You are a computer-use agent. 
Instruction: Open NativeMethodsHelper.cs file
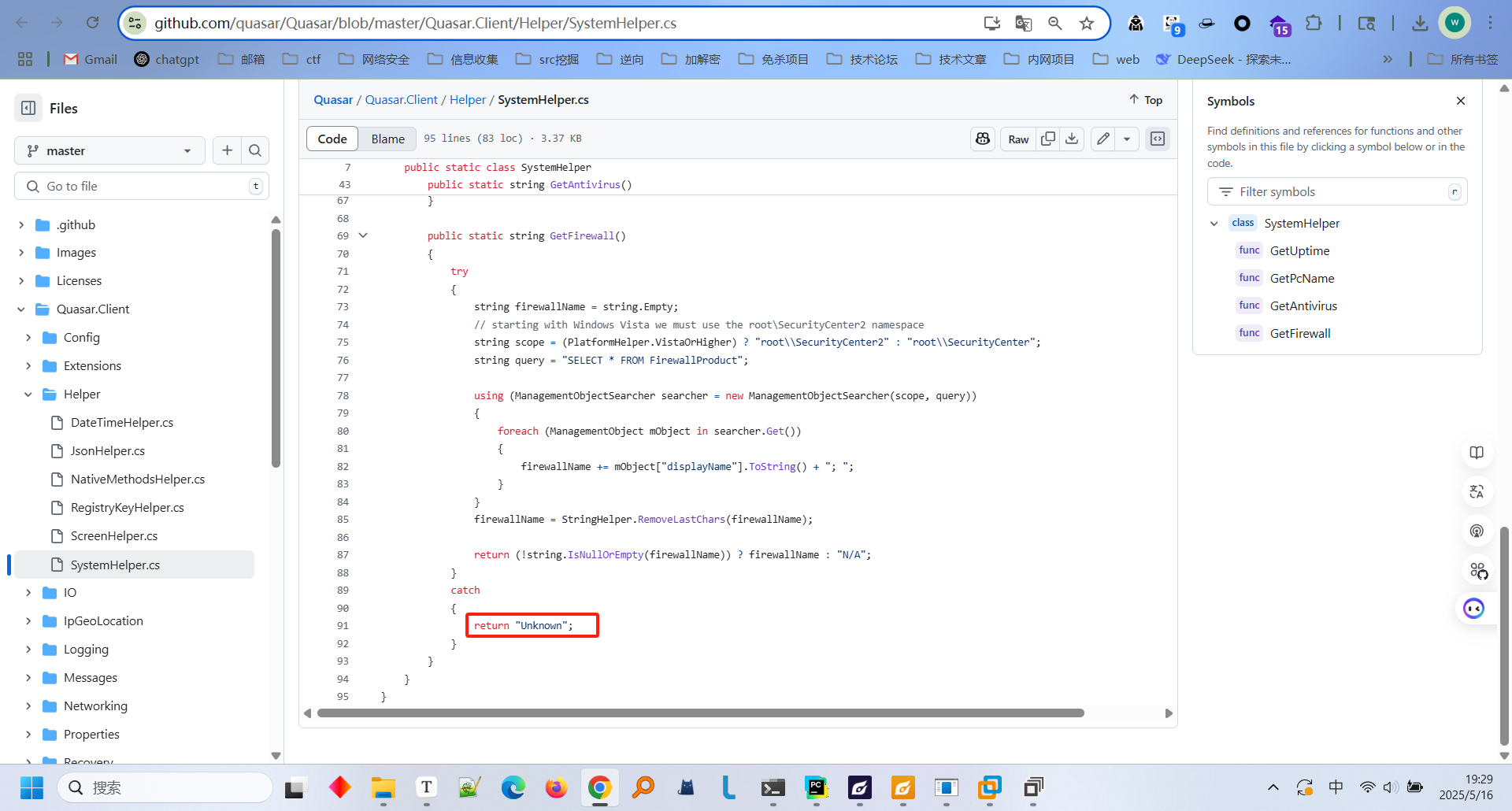pyautogui.click(x=137, y=480)
